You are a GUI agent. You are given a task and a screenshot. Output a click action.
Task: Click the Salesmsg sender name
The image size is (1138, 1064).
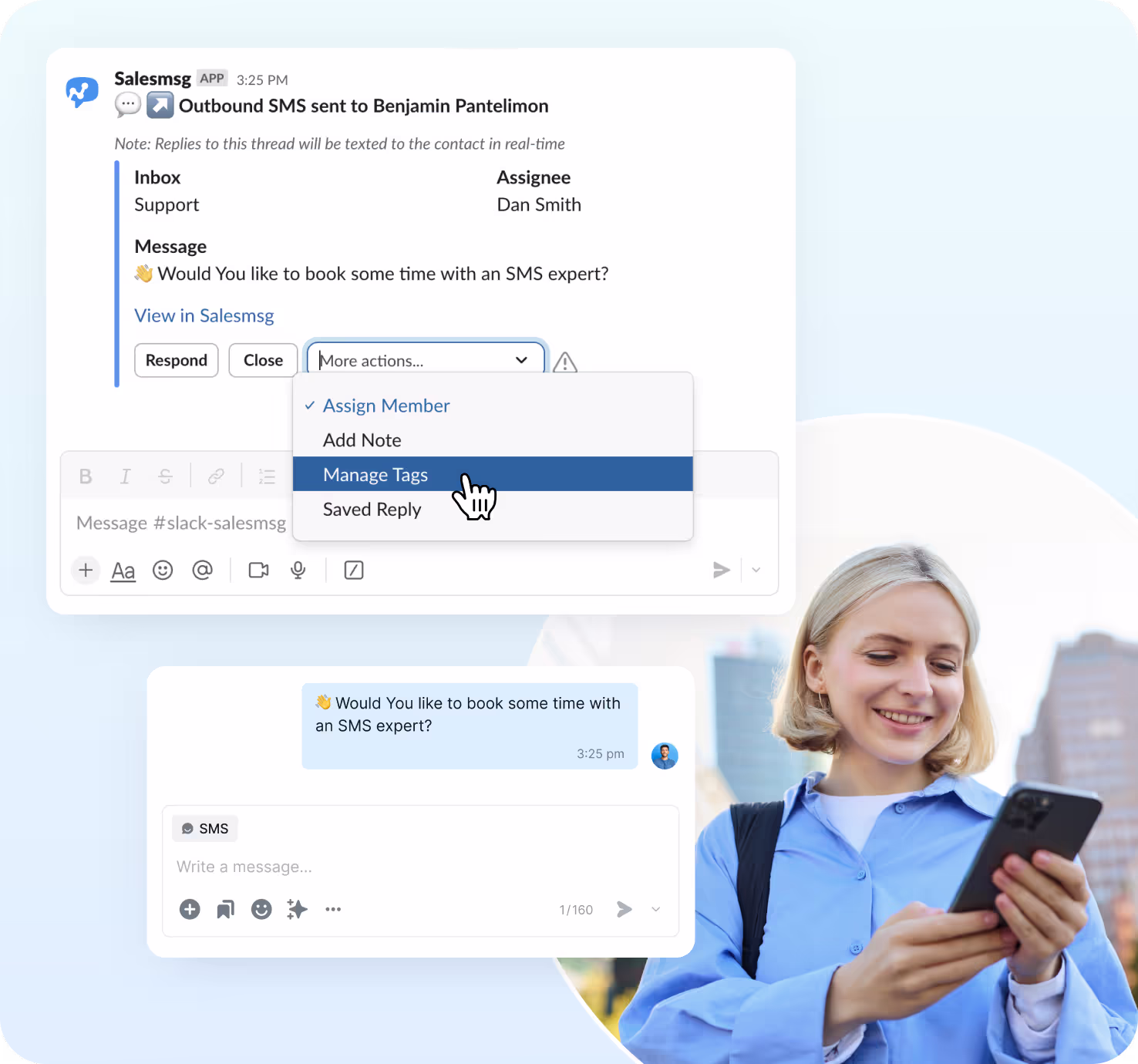153,79
